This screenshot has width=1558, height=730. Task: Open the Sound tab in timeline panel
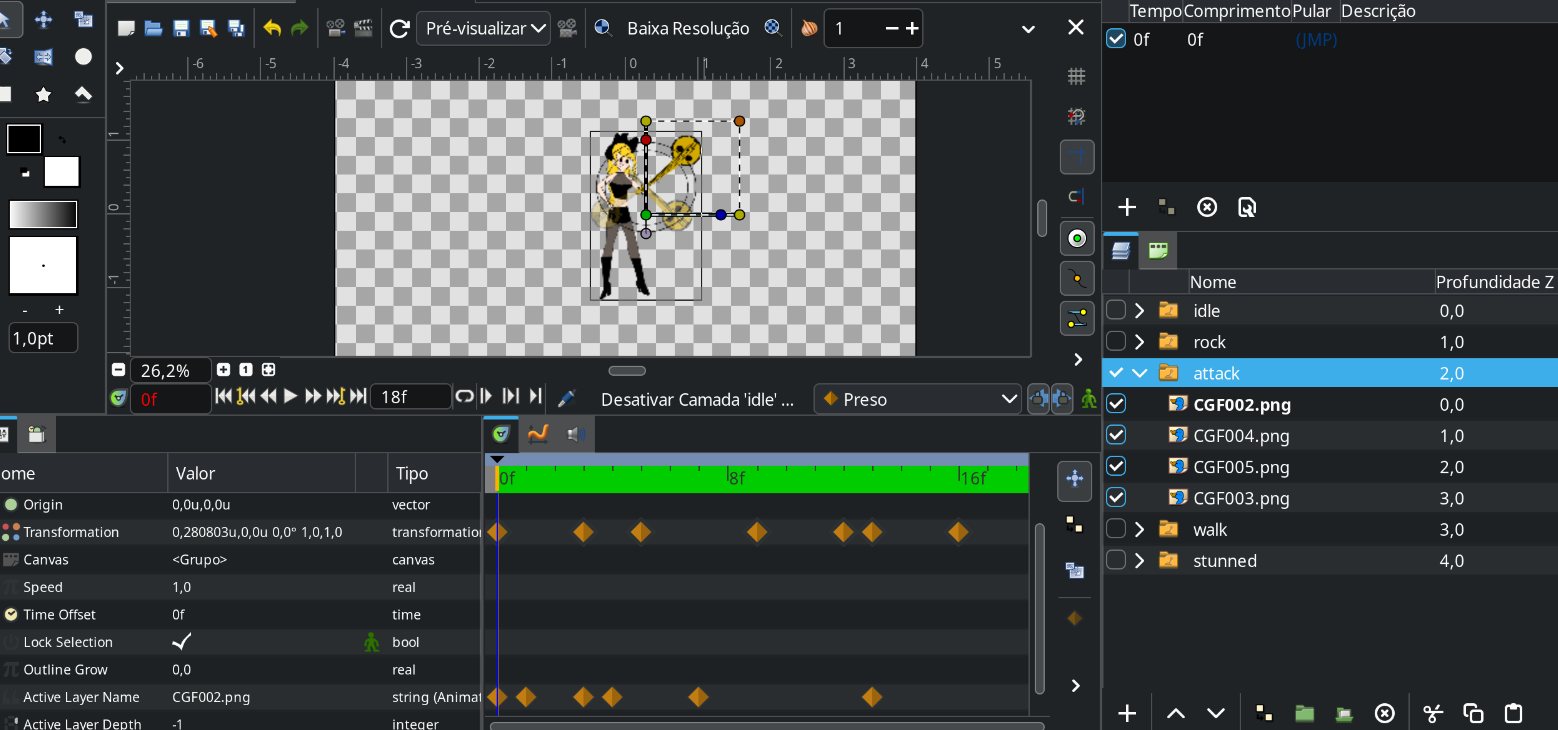[x=574, y=433]
